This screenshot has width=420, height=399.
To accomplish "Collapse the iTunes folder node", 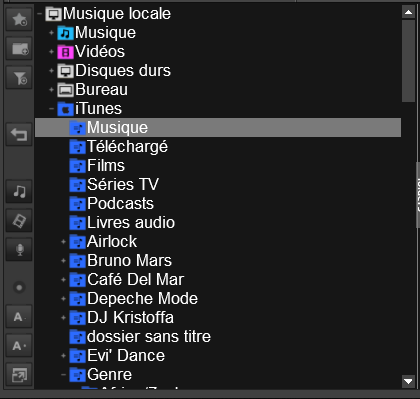I will click(x=51, y=109).
